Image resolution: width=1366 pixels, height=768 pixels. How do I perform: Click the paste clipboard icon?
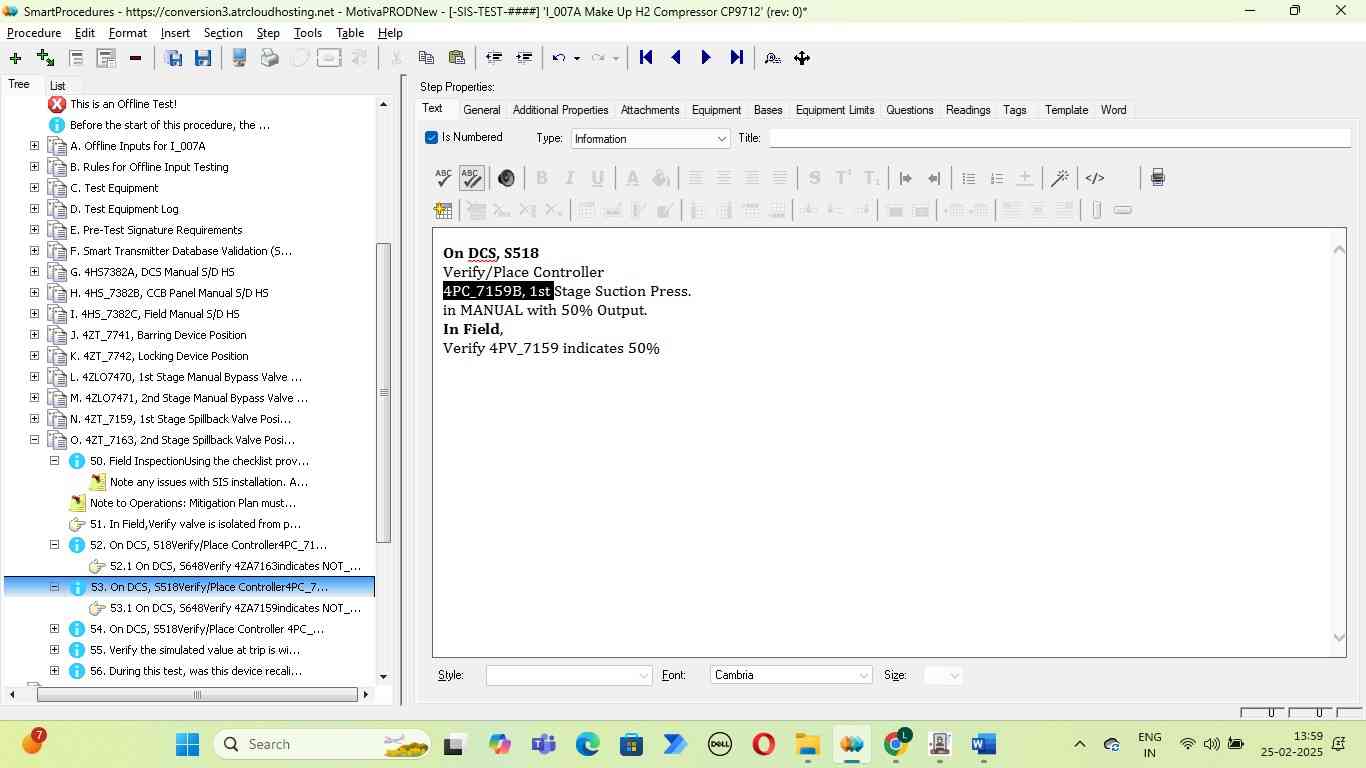[456, 58]
